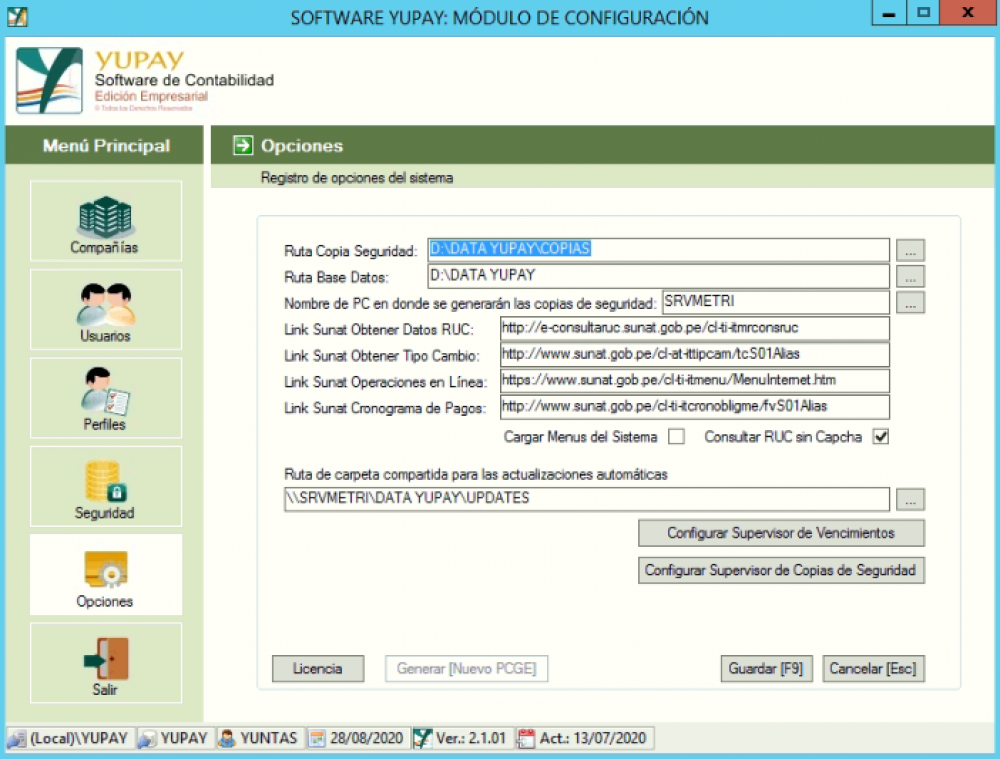The height and width of the screenshot is (759, 1000).
Task: Enable the Cargar Menus del Sistema checkbox
Action: pos(677,437)
